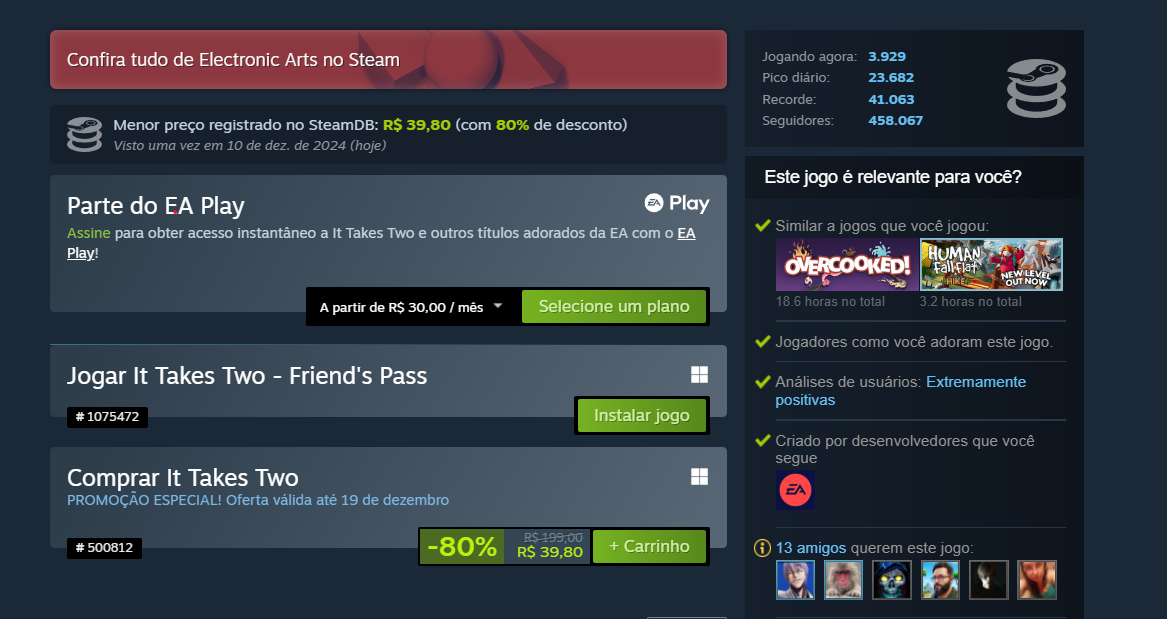Viewport: 1167px width, 619px height.
Task: Click the SteamDB icon next to lowest price
Action: coord(84,135)
